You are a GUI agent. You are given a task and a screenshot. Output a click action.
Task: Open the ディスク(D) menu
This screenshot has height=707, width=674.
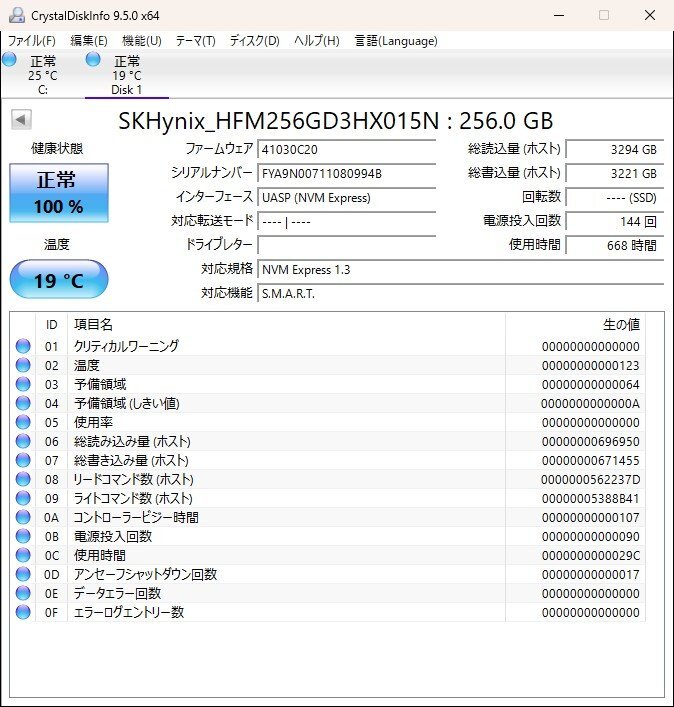click(254, 41)
